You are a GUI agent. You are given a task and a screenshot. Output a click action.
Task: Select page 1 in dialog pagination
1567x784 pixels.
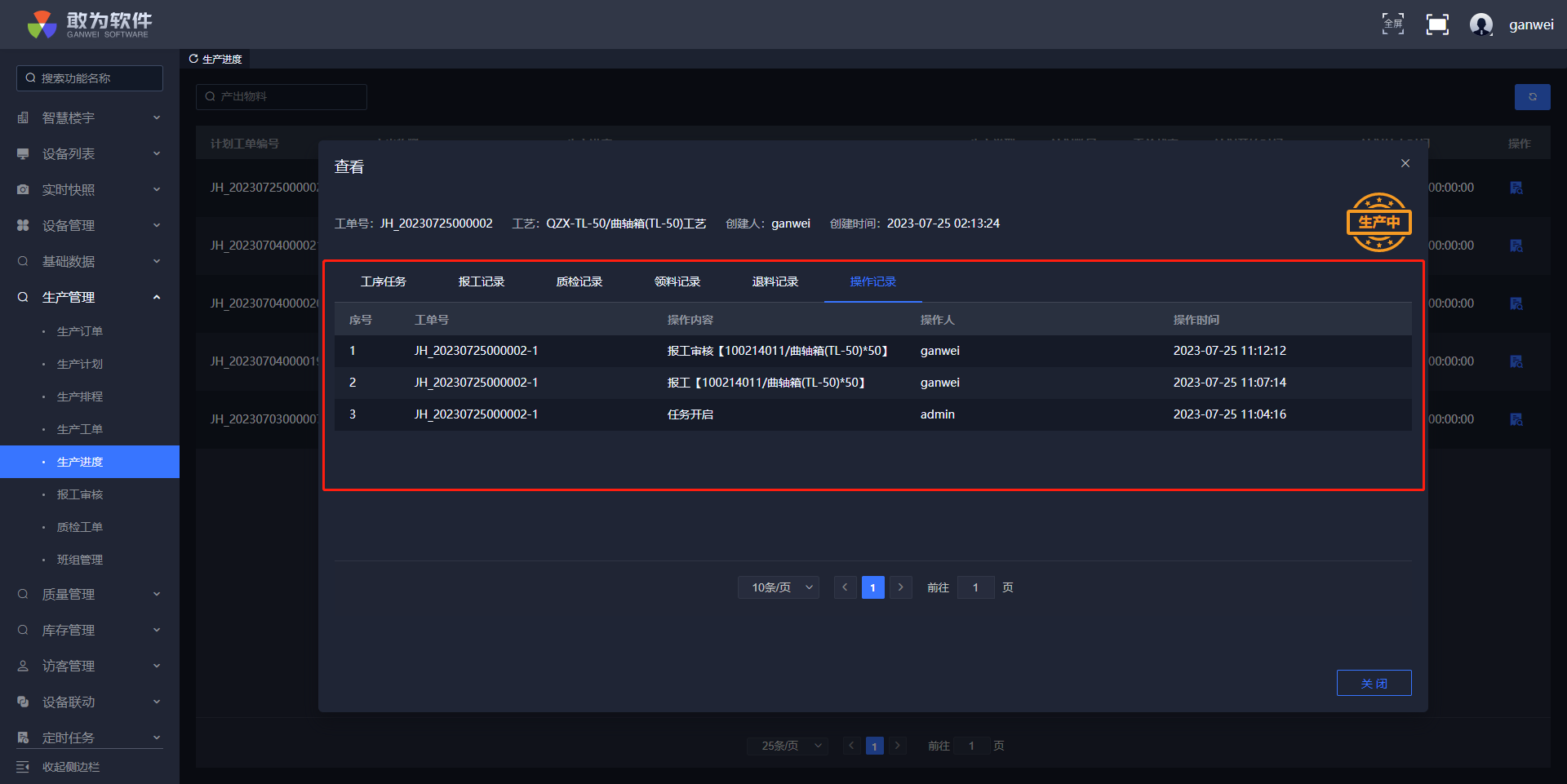pyautogui.click(x=872, y=587)
